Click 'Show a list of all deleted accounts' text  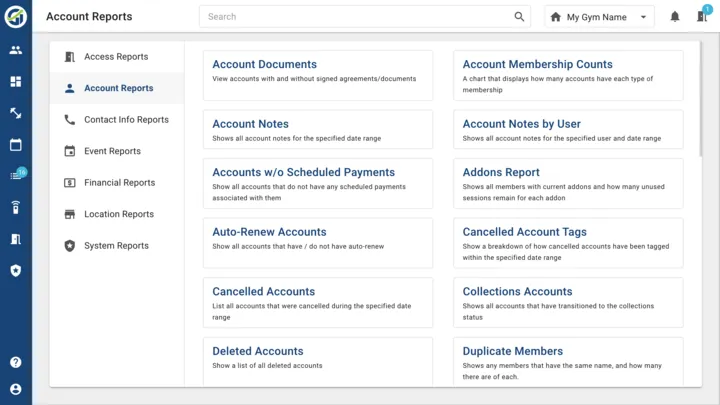pos(267,366)
